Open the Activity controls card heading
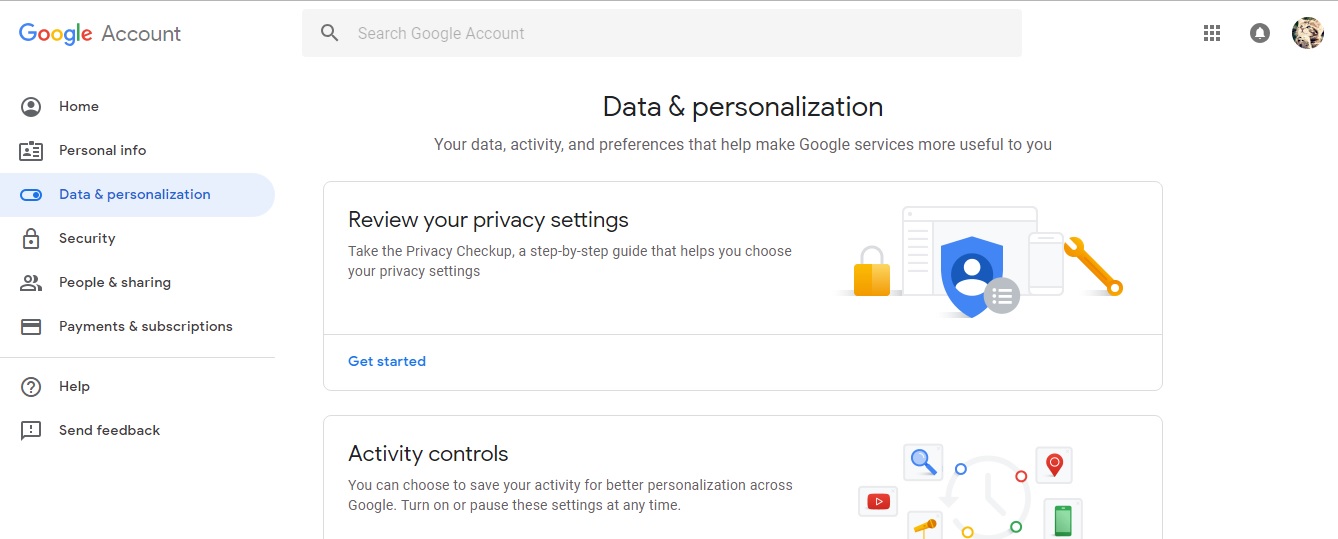This screenshot has height=539, width=1338. pos(428,454)
